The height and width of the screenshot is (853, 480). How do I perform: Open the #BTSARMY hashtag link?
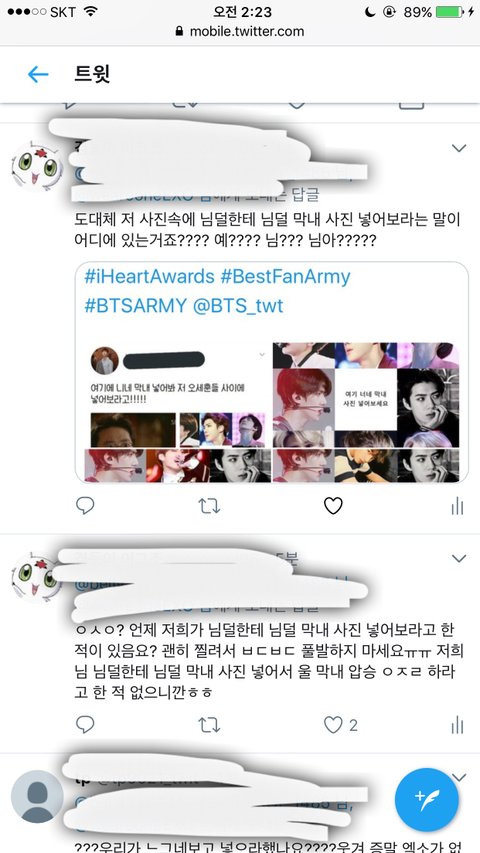tap(136, 306)
